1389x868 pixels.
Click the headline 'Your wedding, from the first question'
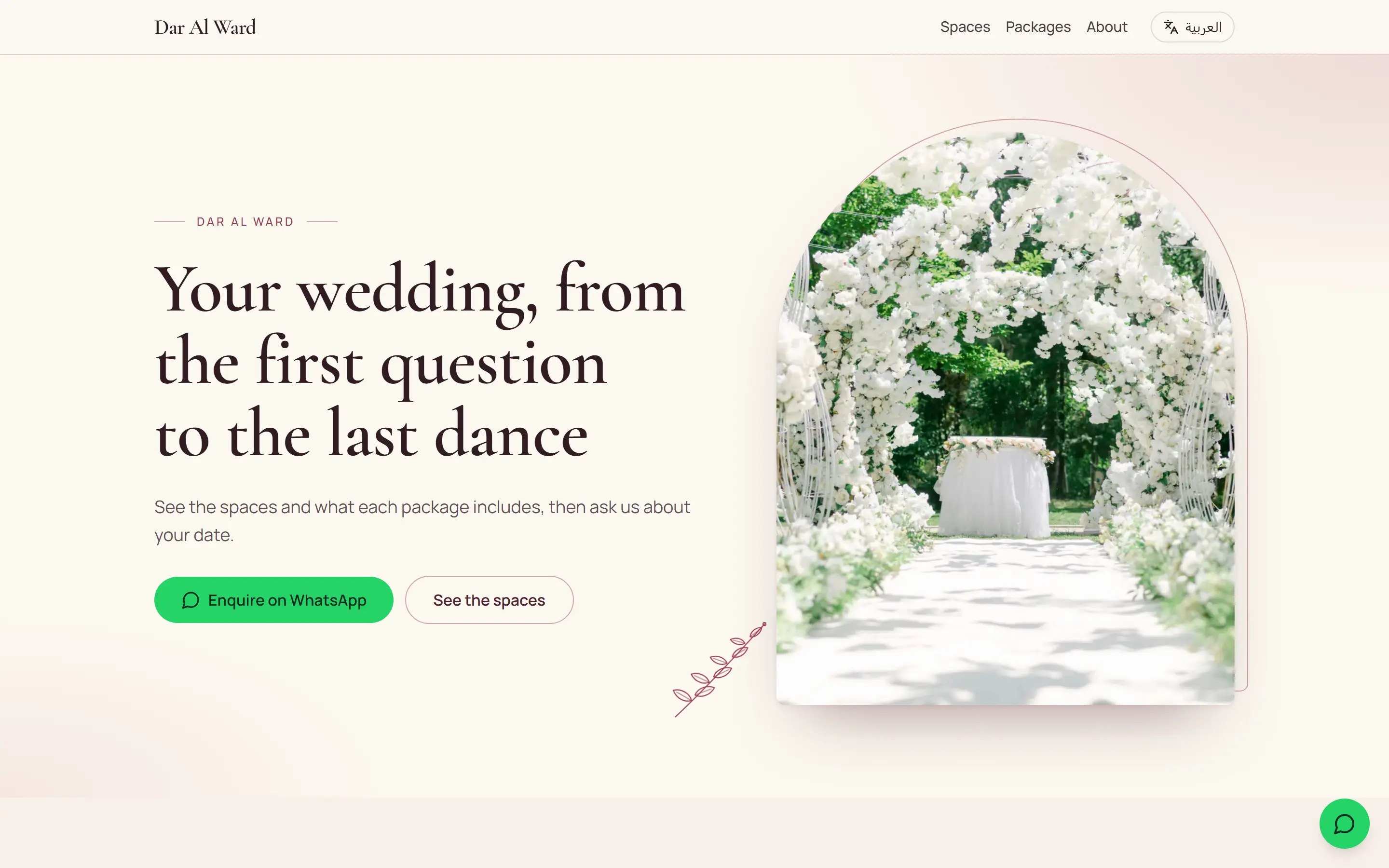[x=420, y=360]
